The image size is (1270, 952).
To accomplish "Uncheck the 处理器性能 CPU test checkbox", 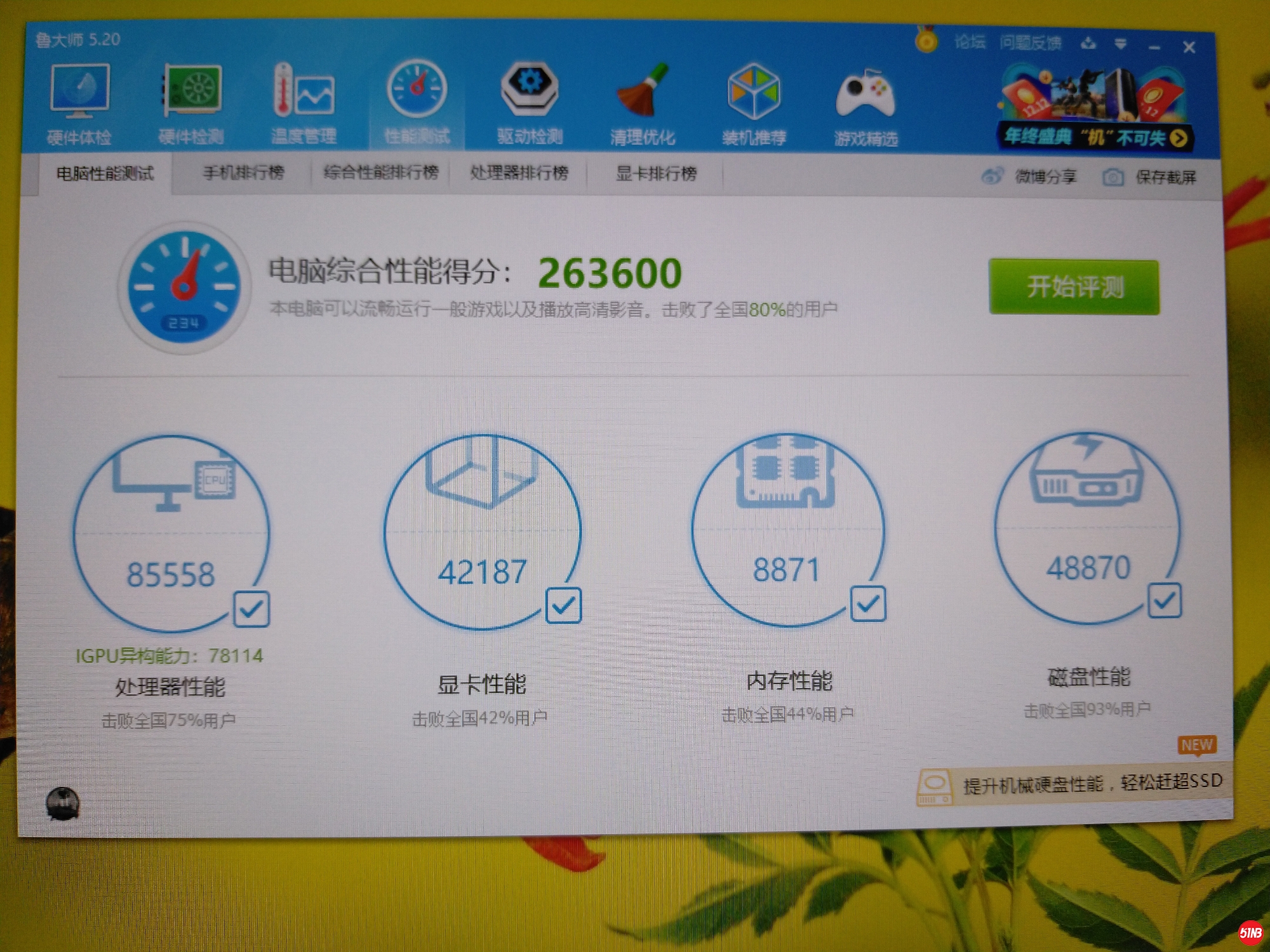I will (x=251, y=609).
